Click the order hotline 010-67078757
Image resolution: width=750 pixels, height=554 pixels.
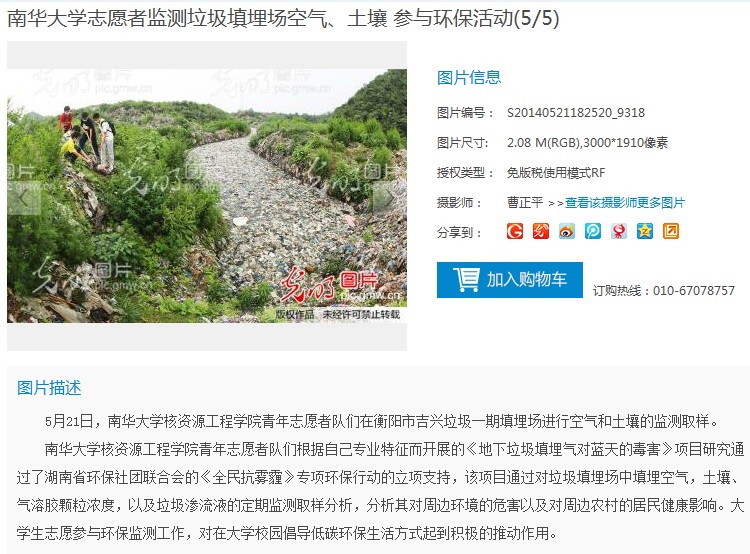click(x=694, y=290)
